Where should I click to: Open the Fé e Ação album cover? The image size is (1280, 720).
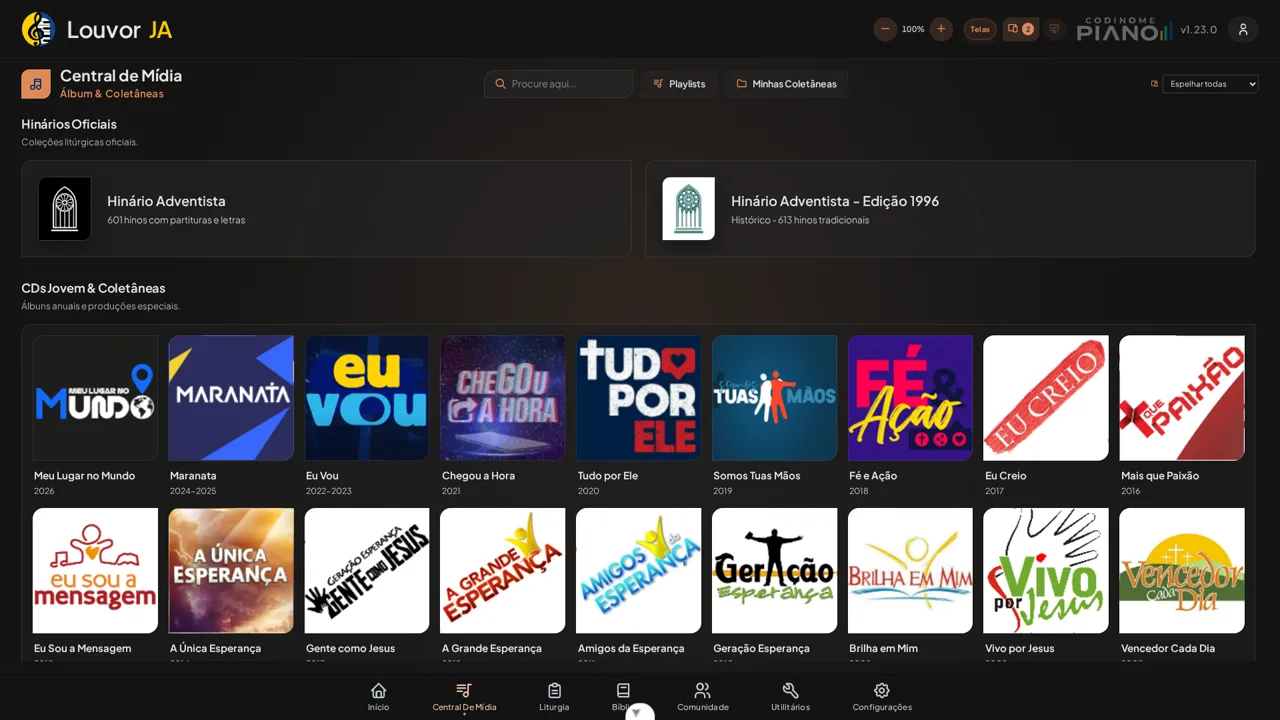coord(910,398)
